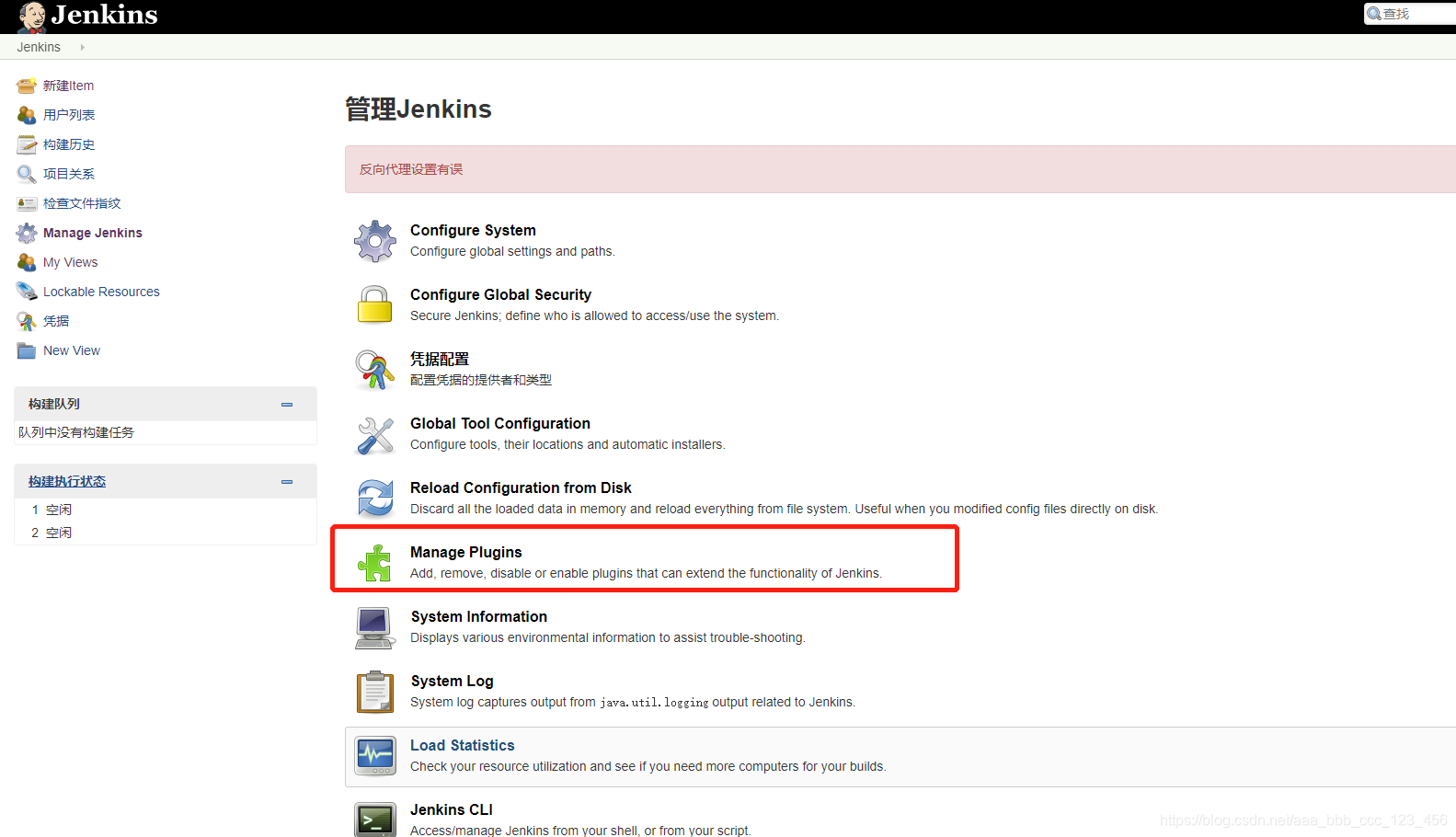Open Jenkins CLI title link
Viewport: 1456px width, 837px height.
click(x=452, y=809)
